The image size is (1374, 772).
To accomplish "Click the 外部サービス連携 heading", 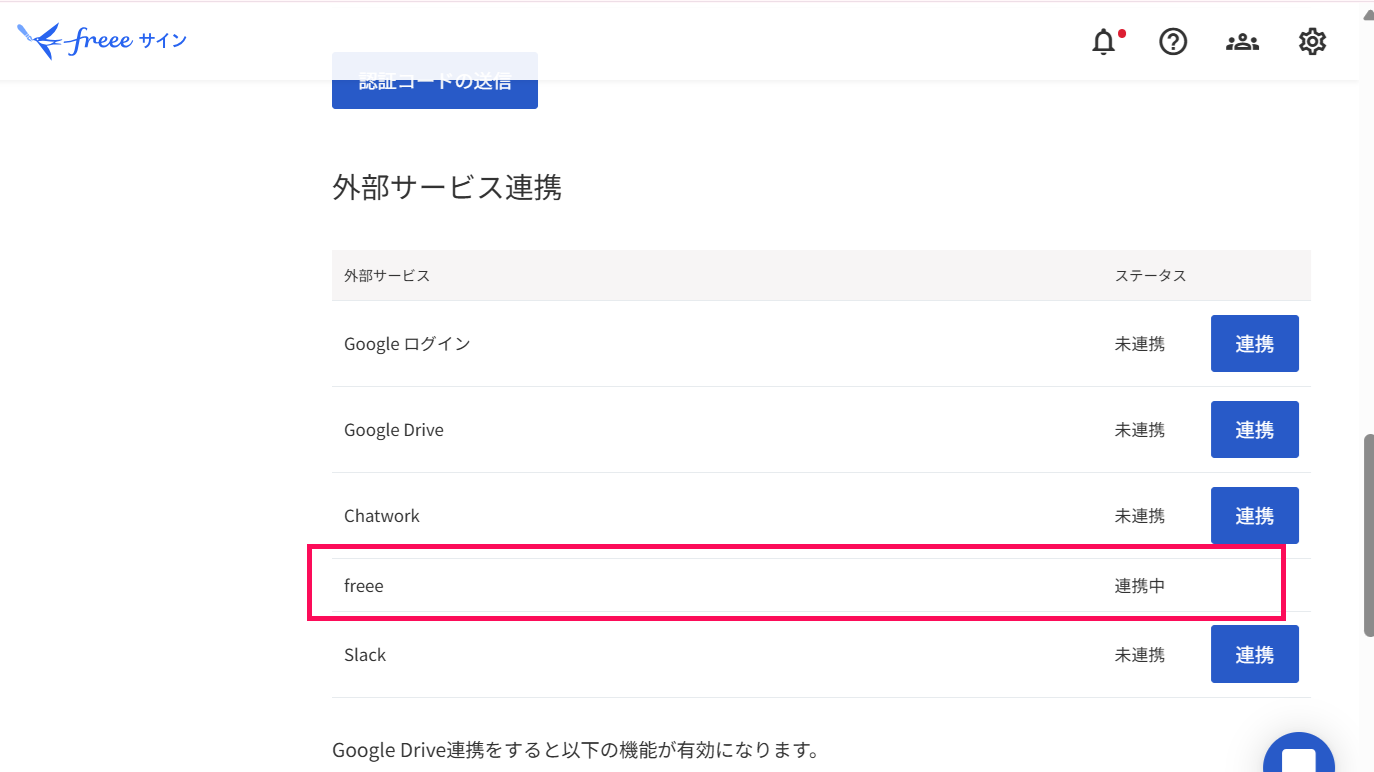I will (x=447, y=187).
